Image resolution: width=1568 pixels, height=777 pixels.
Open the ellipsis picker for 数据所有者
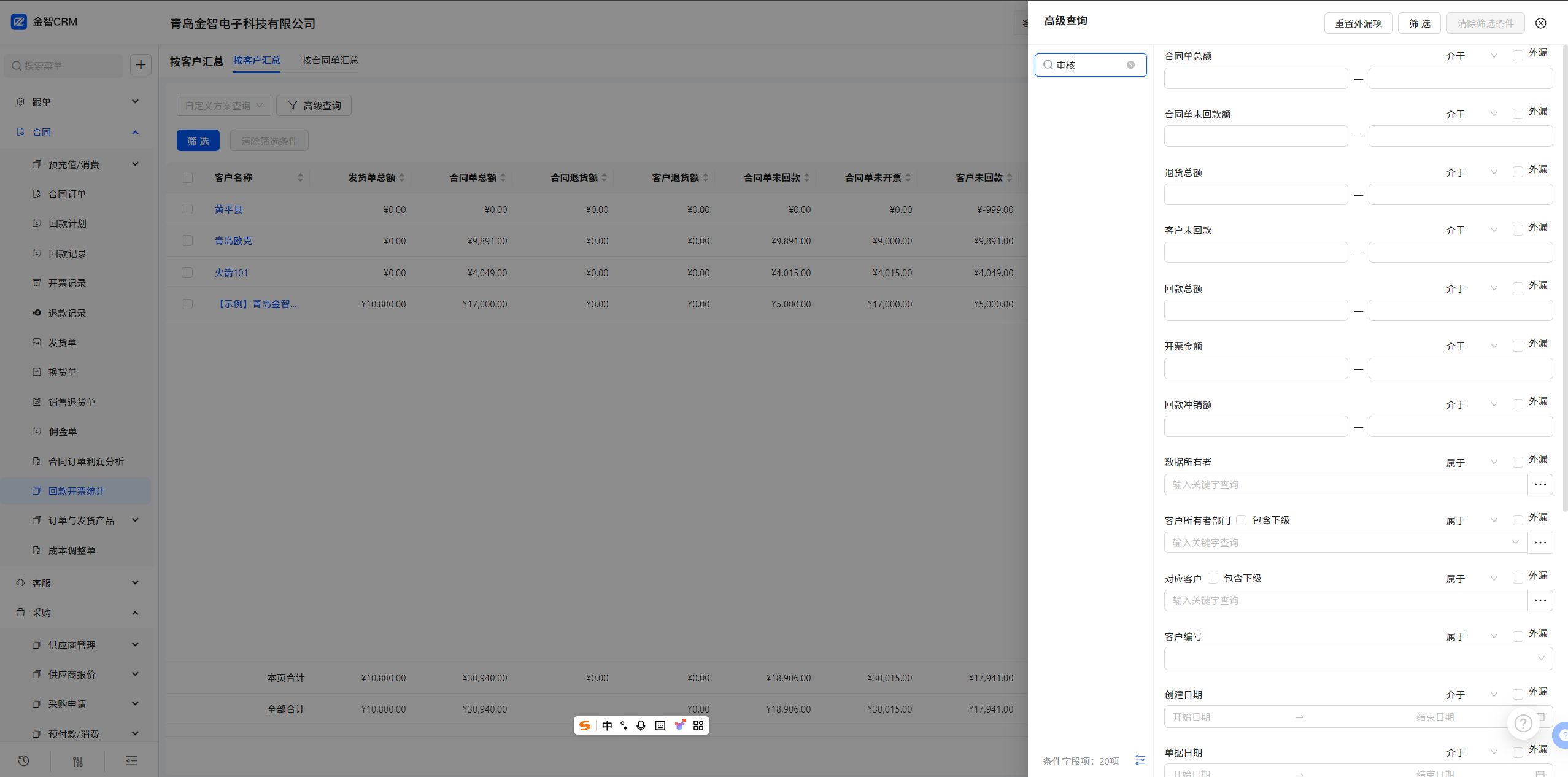click(x=1540, y=484)
